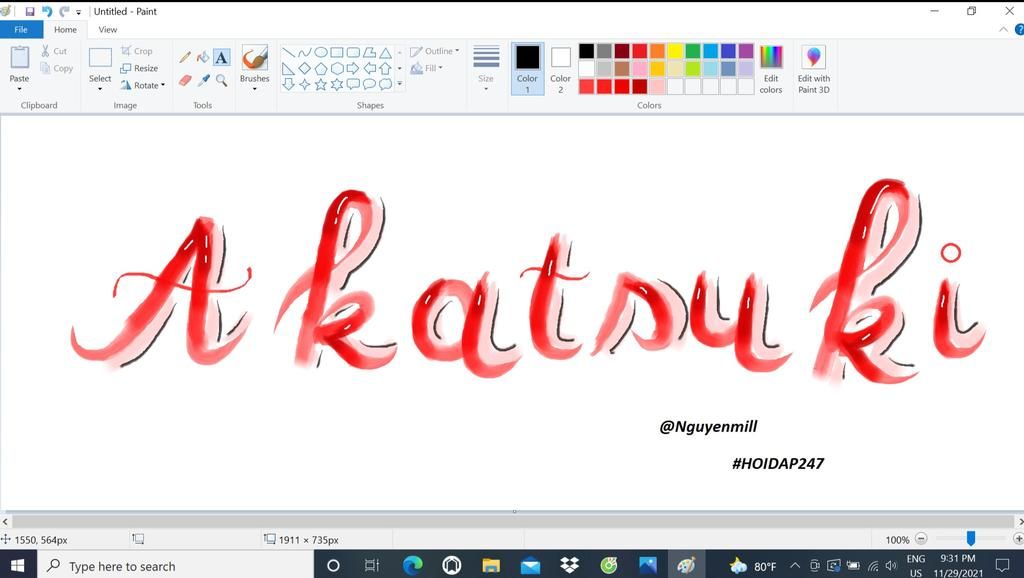Click the Resize button
Screen dimensions: 1024x578
[139, 68]
